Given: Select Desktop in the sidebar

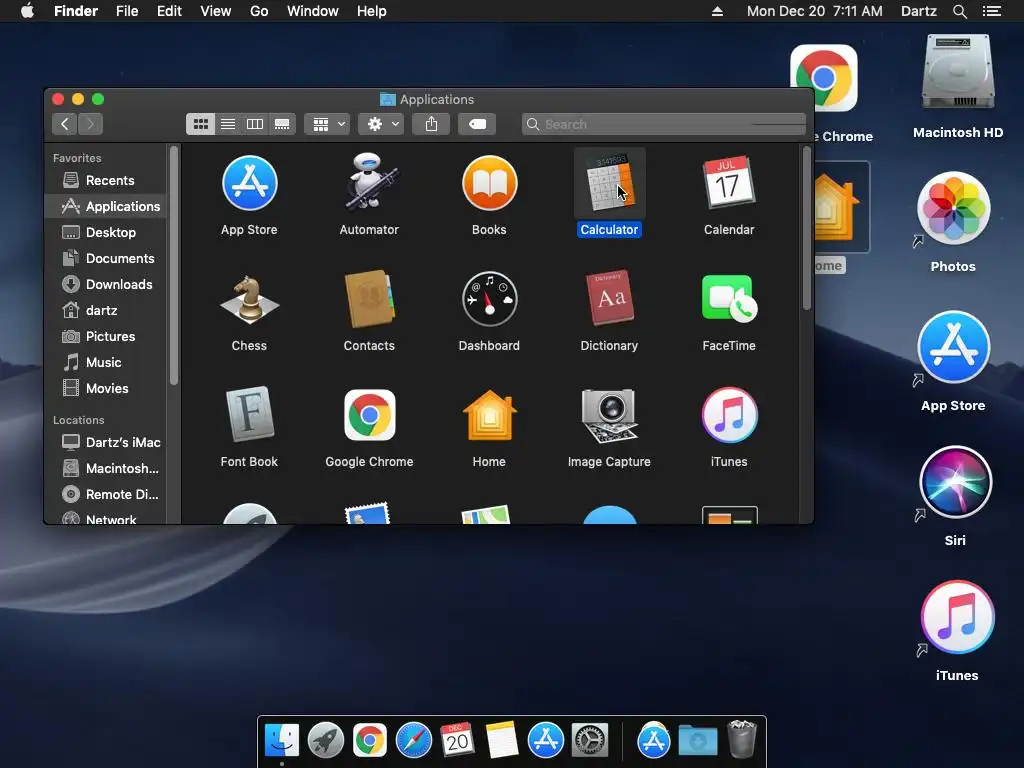Looking at the screenshot, I should click(106, 232).
